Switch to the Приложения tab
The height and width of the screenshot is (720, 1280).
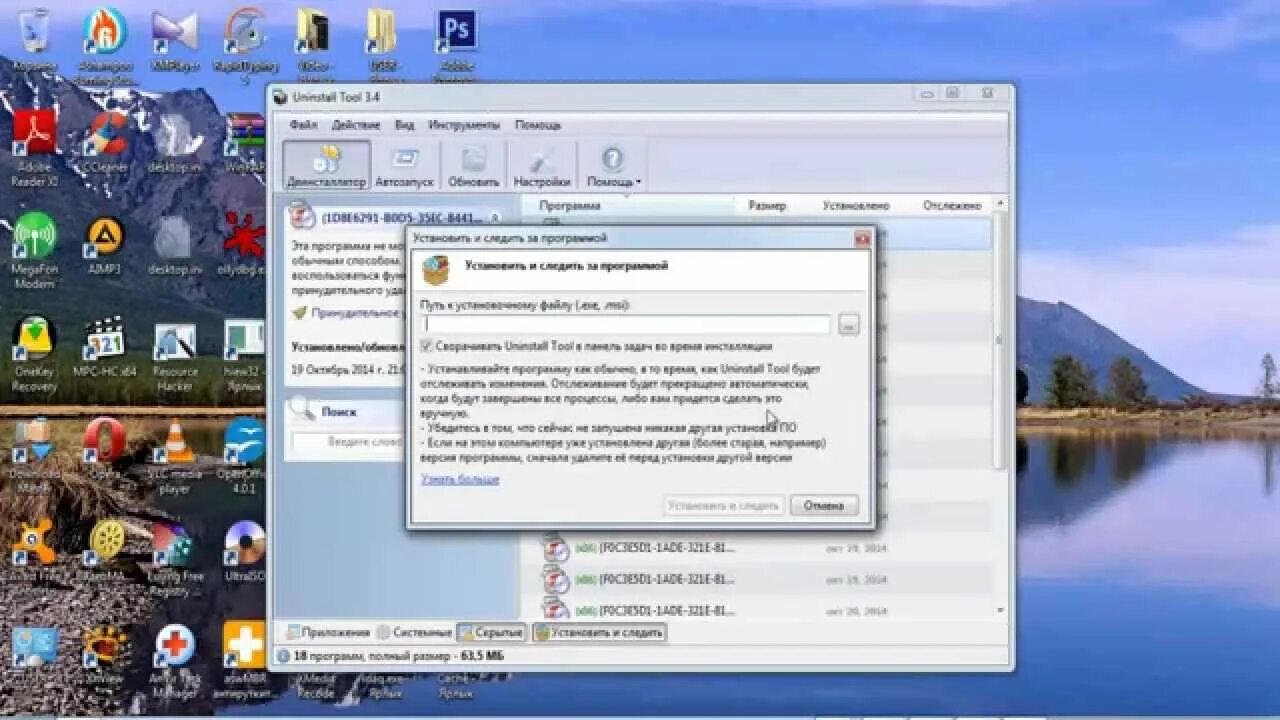pos(328,632)
